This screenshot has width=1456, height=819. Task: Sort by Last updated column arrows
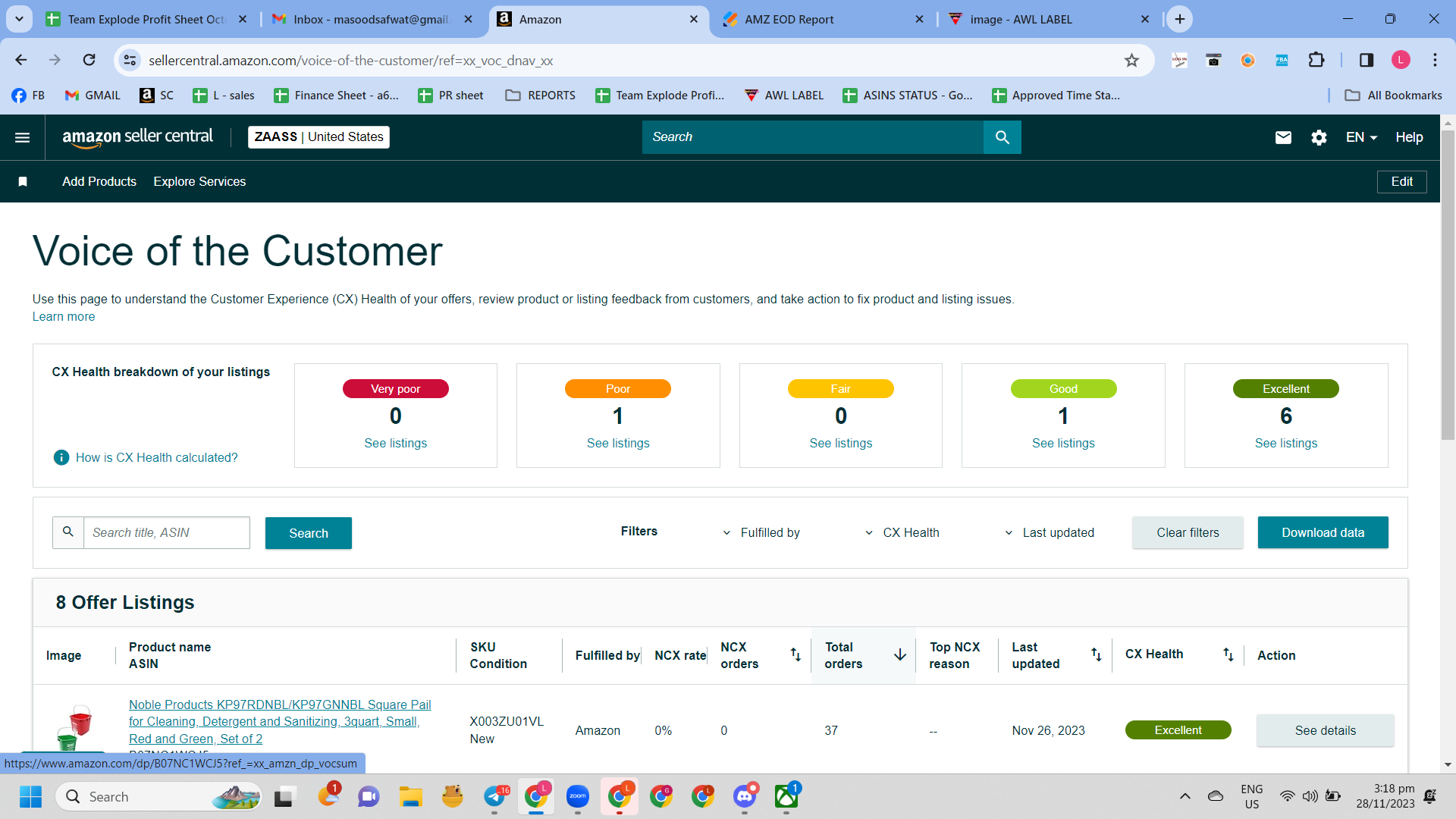(x=1097, y=654)
